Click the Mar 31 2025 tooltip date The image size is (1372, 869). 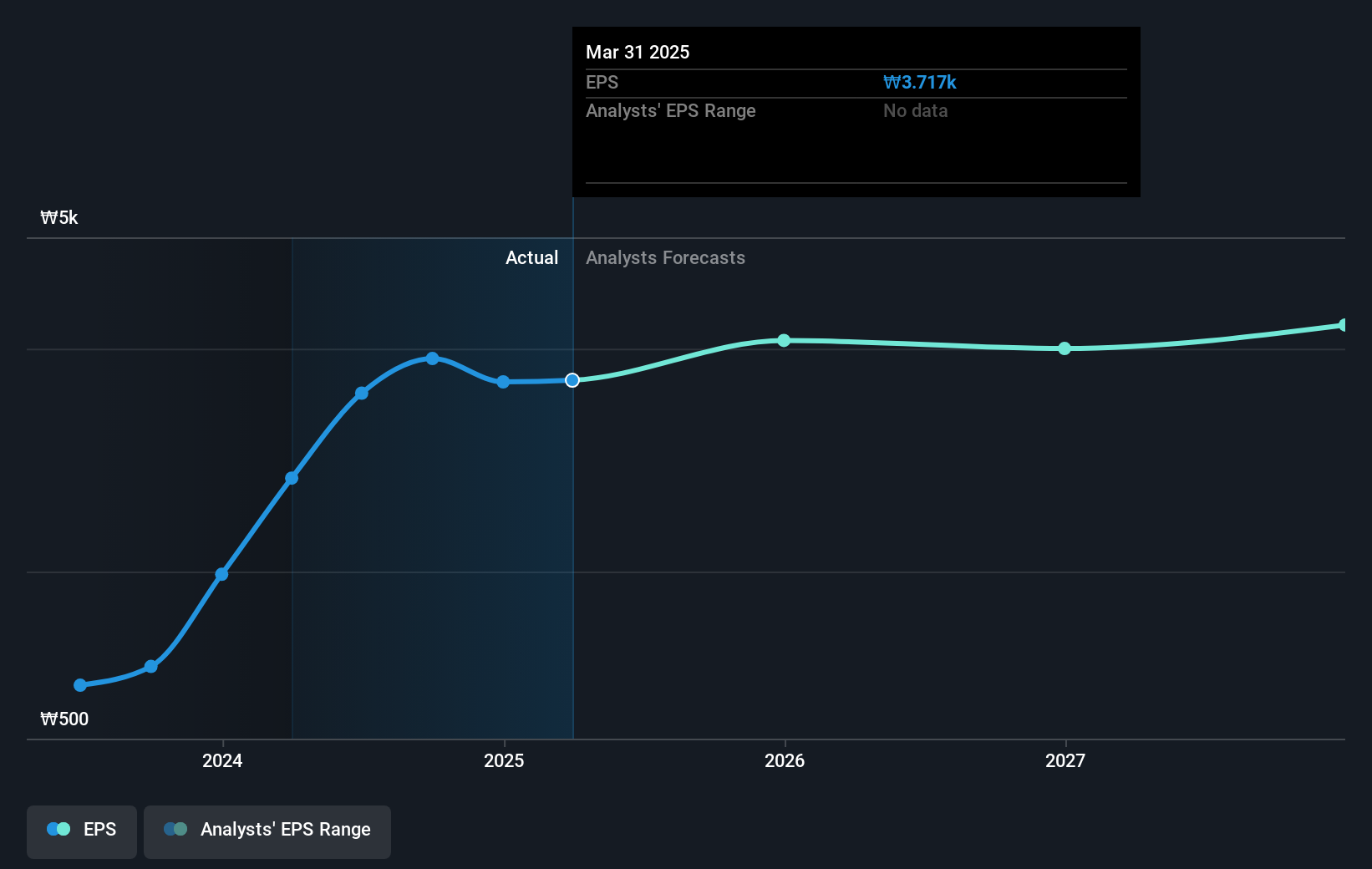[x=638, y=52]
